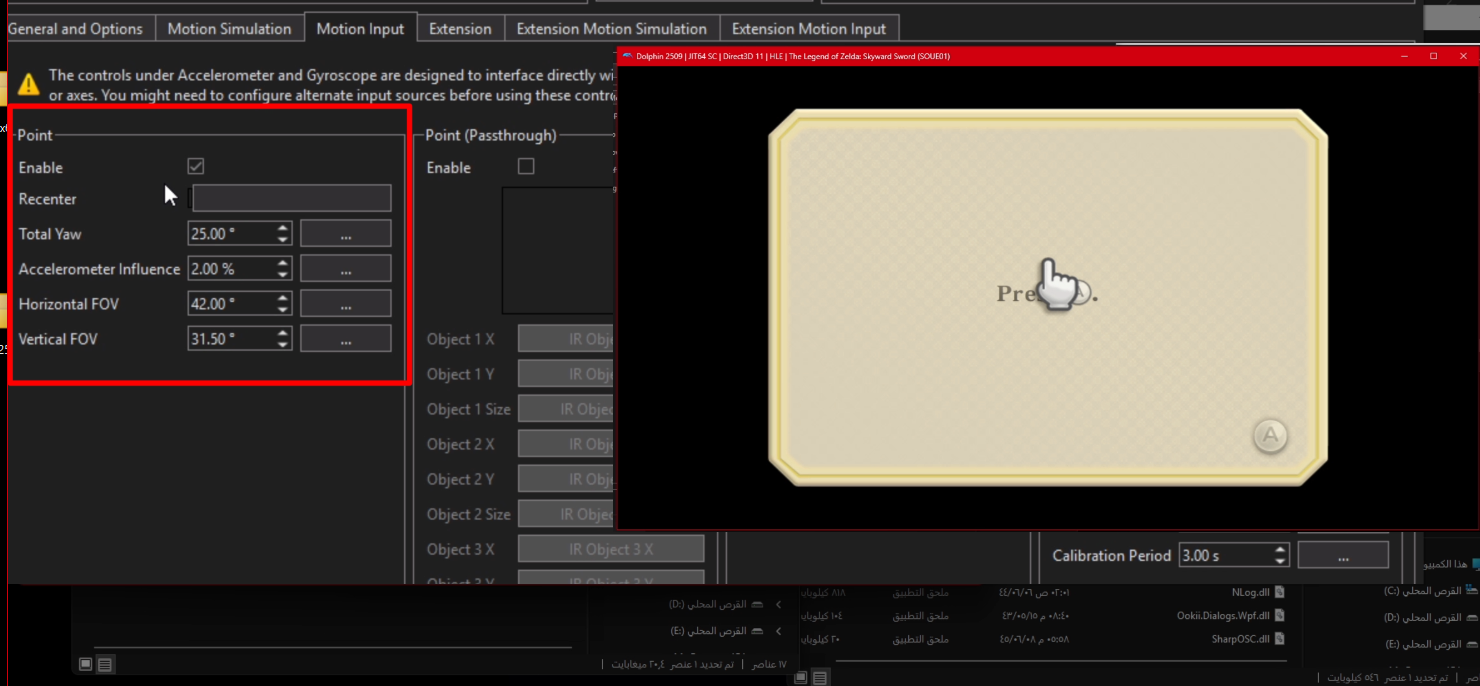Lower Accelerometer Influence with the down arrow

(x=283, y=274)
